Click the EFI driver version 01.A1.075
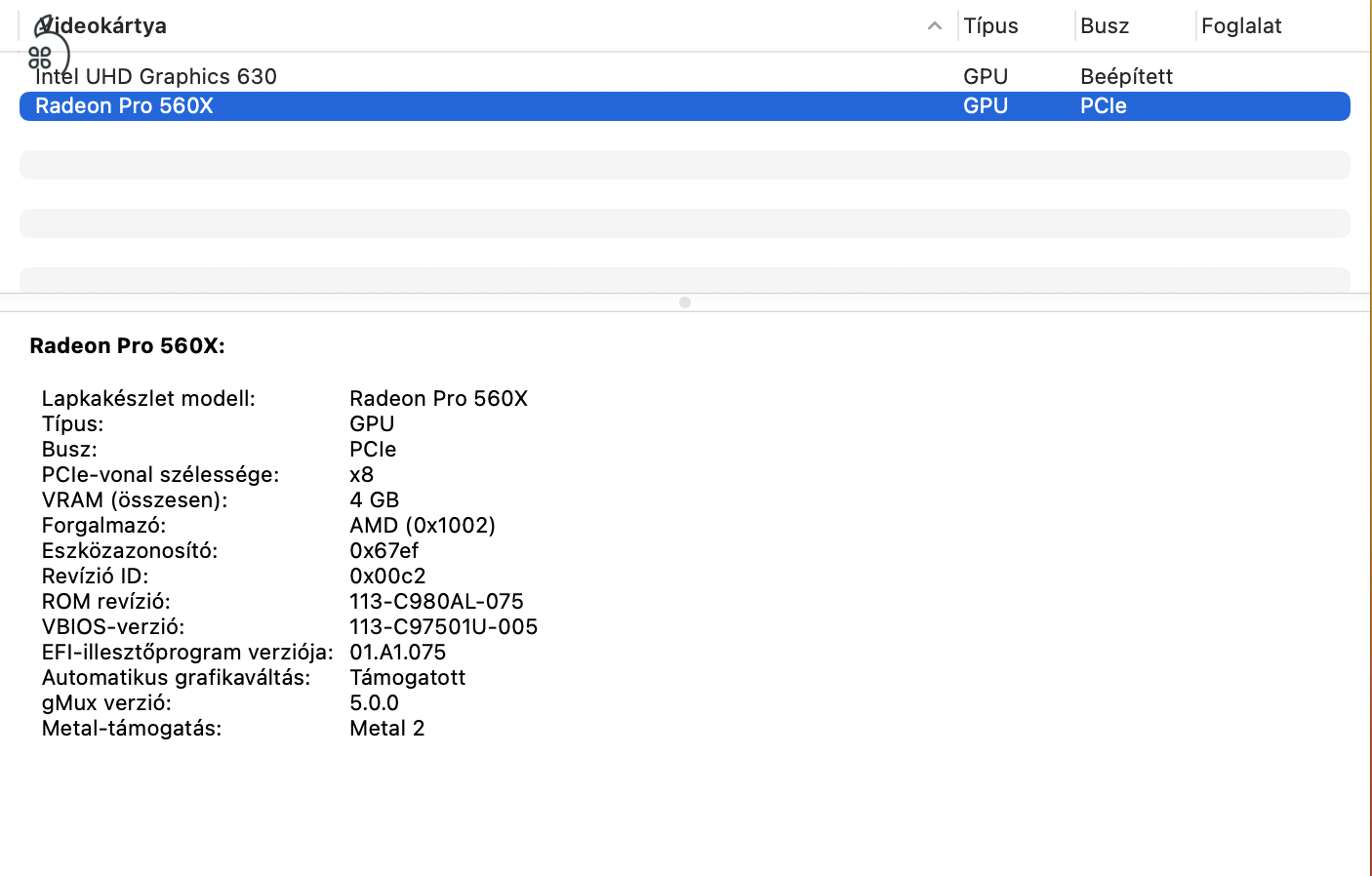Viewport: 1372px width, 876px height. pos(397,653)
